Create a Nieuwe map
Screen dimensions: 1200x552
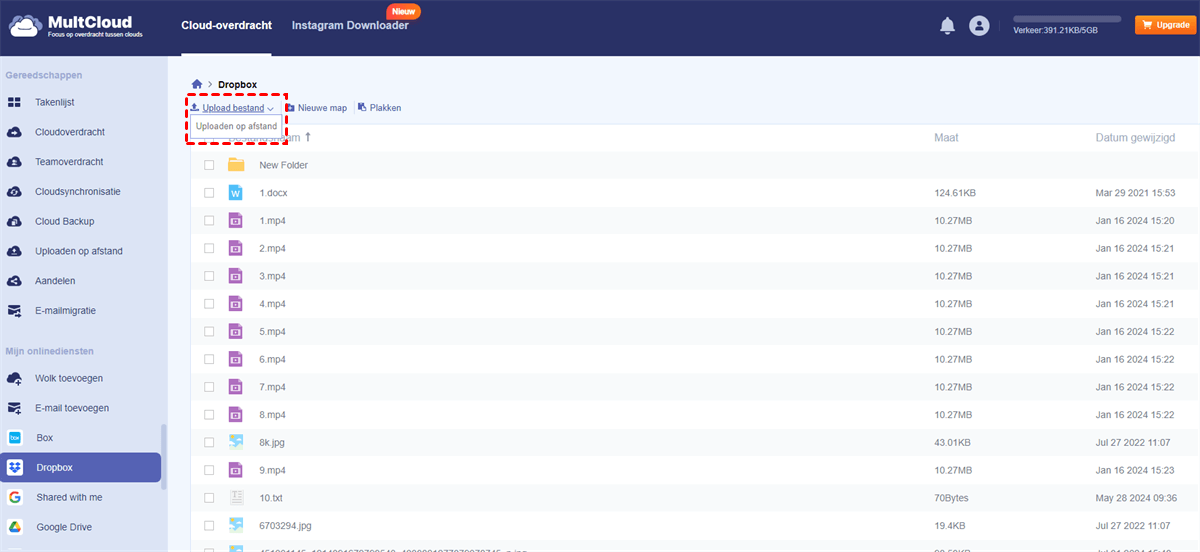point(316,108)
